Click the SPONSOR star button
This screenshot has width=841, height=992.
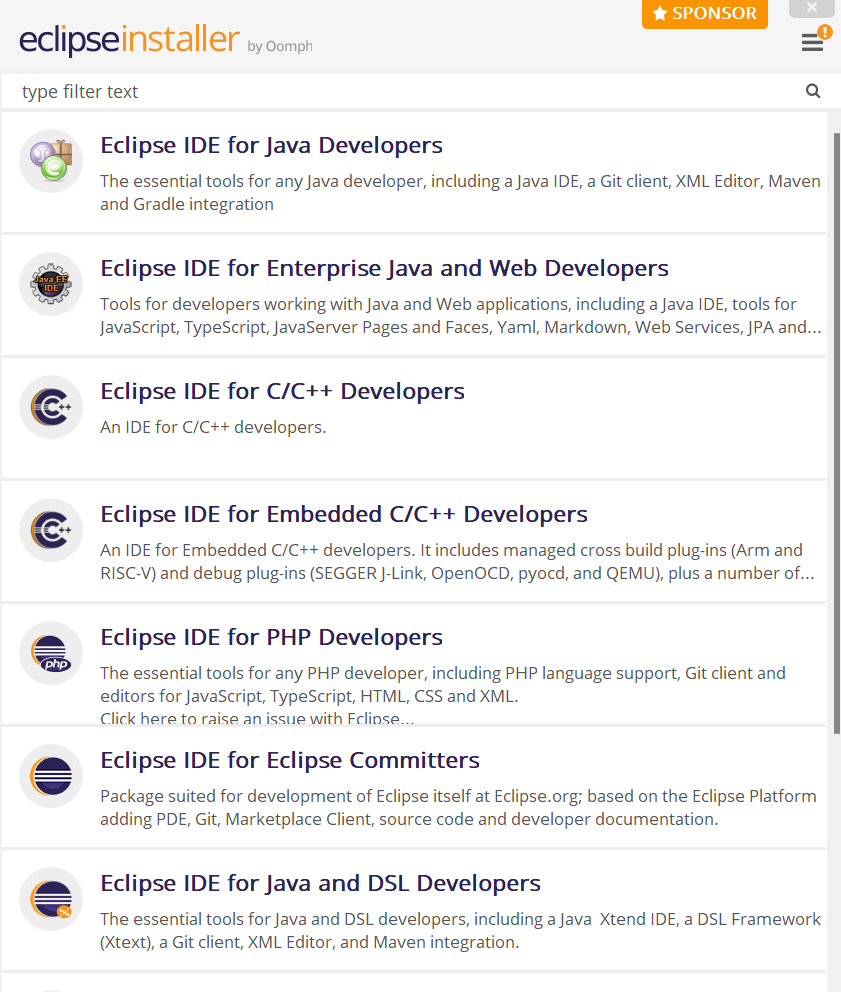(705, 13)
